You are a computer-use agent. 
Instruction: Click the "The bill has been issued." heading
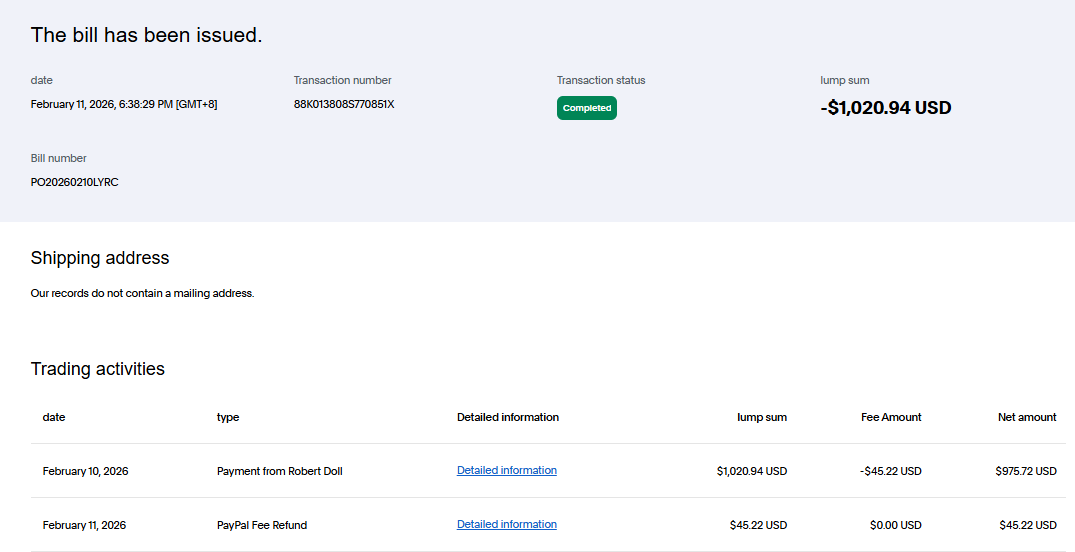coord(146,35)
